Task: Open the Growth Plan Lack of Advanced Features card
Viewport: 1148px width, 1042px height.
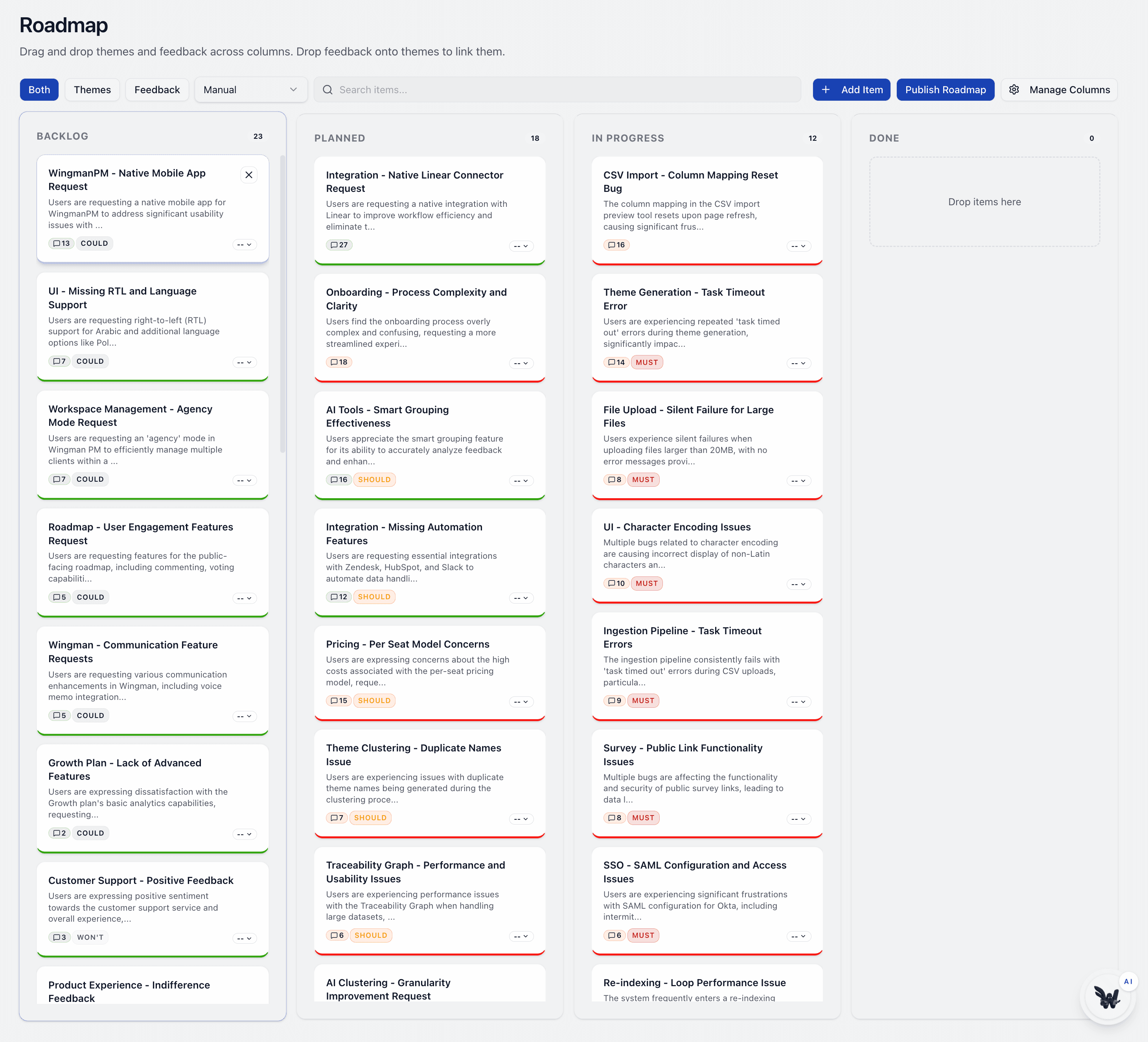Action: coord(153,798)
